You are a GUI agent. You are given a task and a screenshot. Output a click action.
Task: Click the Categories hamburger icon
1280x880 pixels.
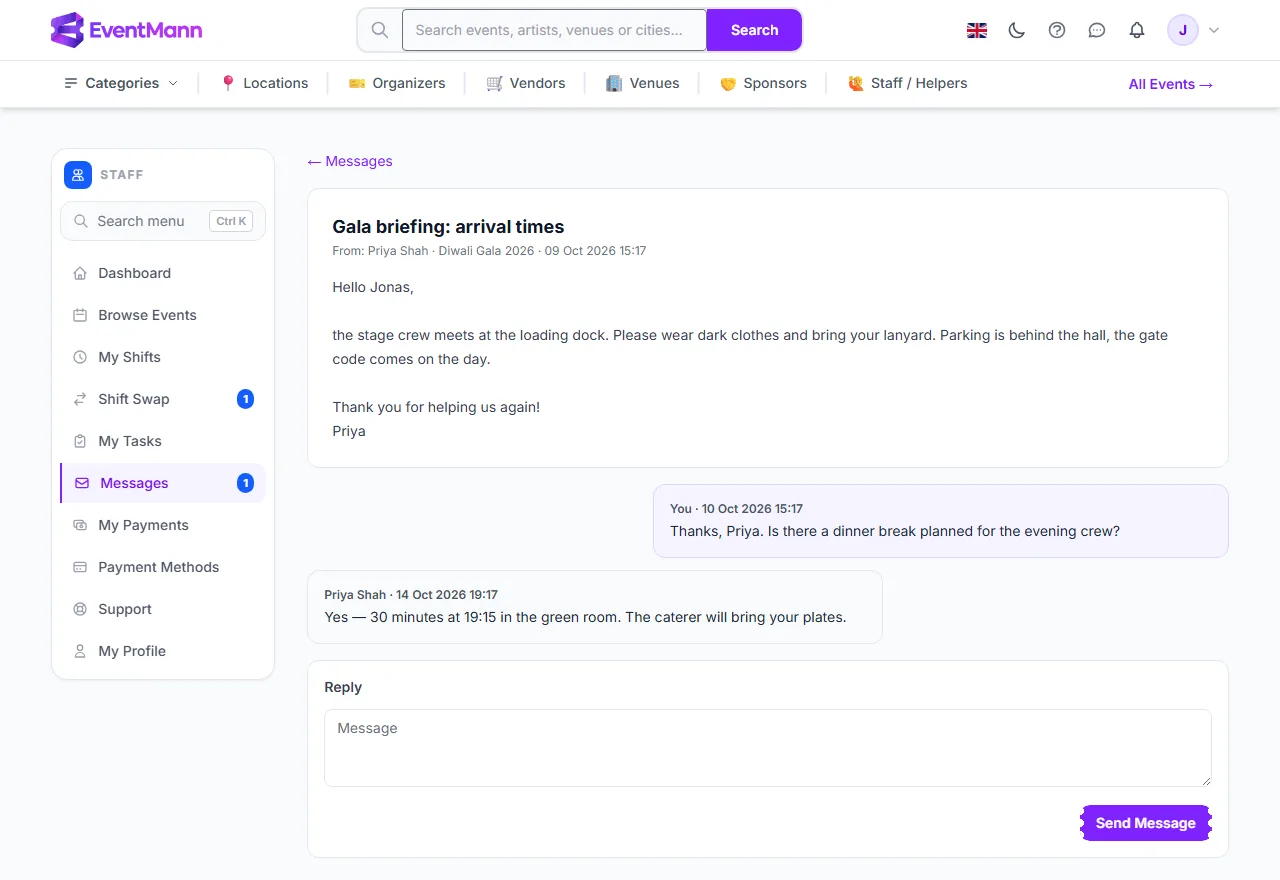click(71, 83)
